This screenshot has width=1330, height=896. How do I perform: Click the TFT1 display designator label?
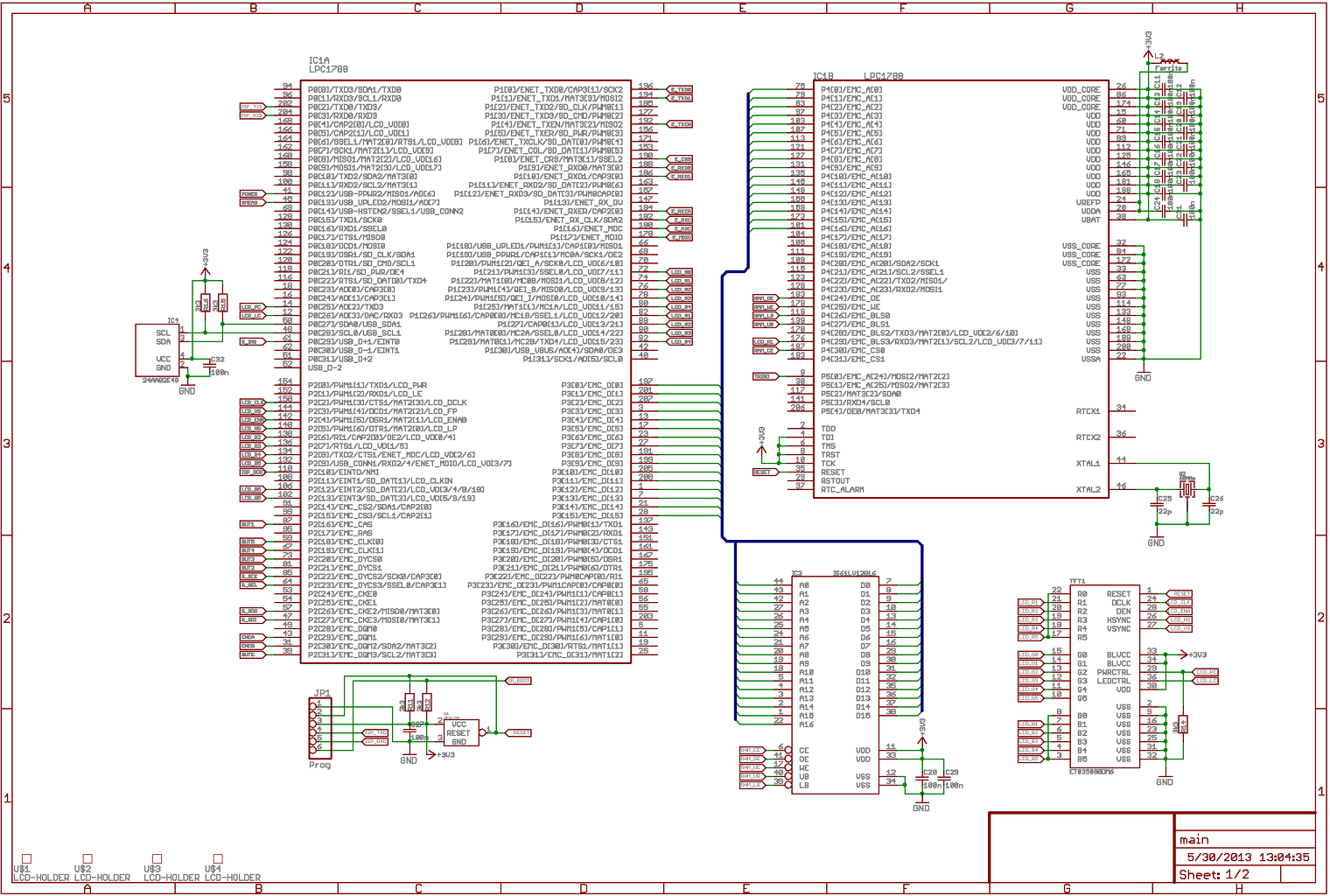click(x=1077, y=581)
